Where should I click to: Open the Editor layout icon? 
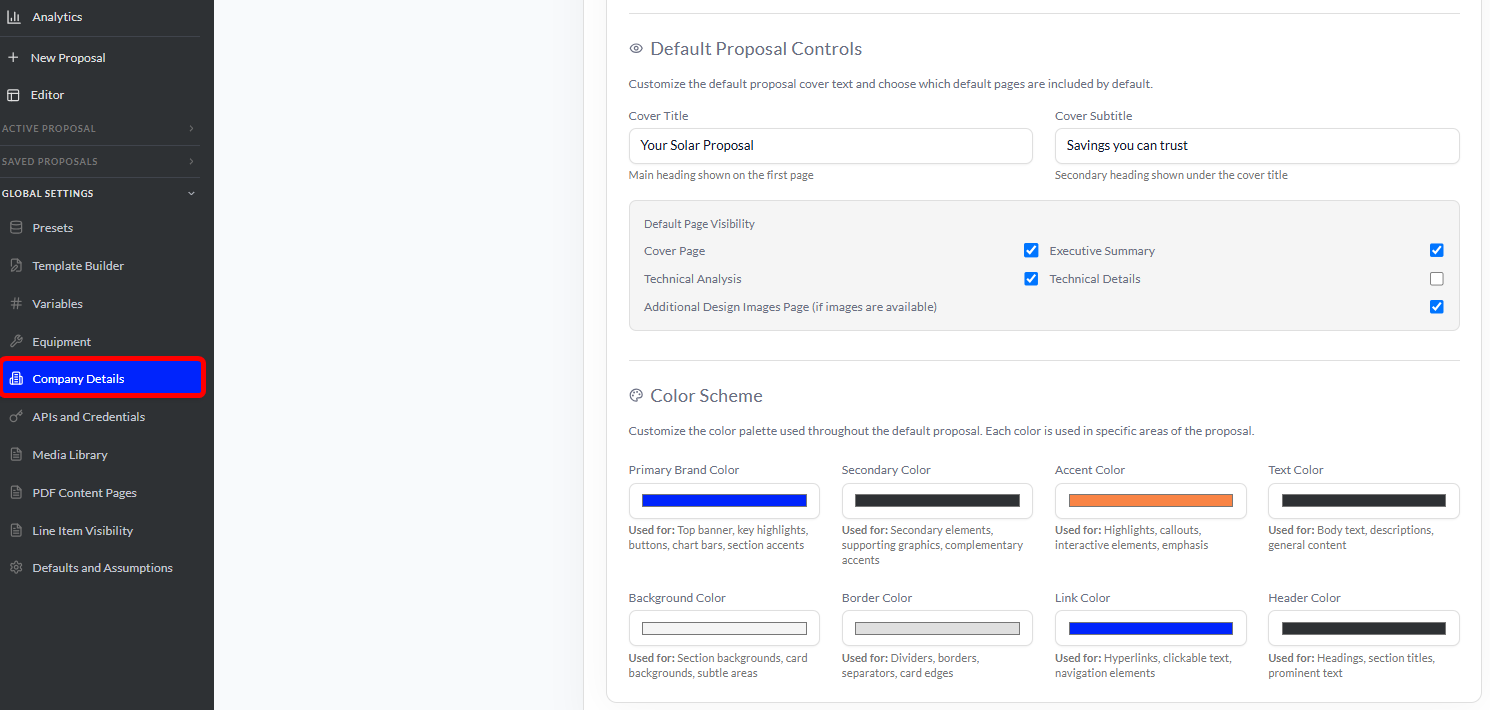click(13, 95)
